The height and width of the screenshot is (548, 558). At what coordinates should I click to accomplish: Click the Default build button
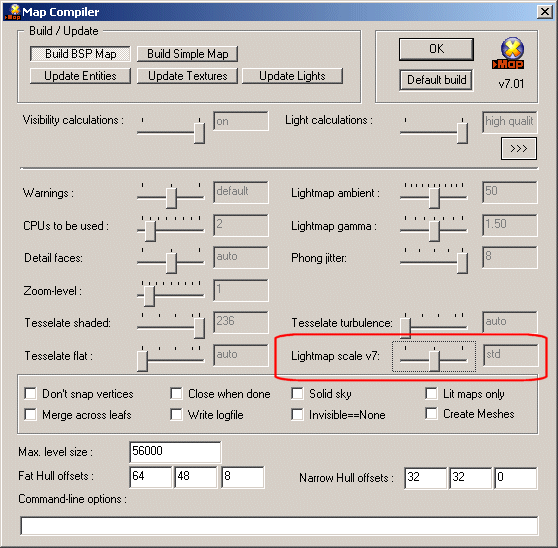click(x=436, y=80)
